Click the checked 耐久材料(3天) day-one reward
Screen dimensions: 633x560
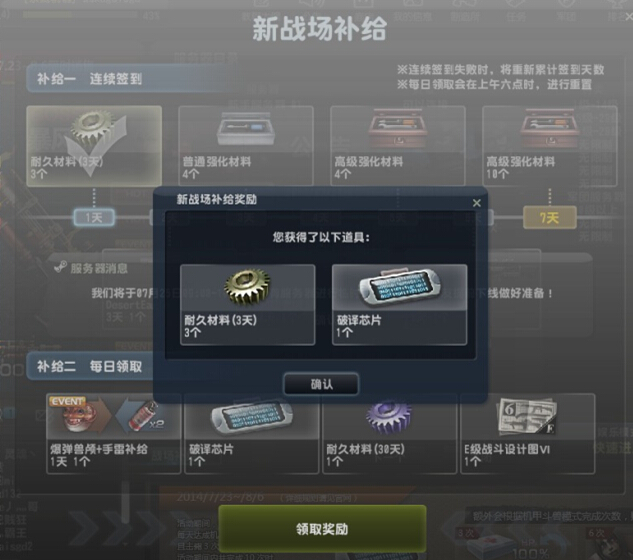coord(94,146)
